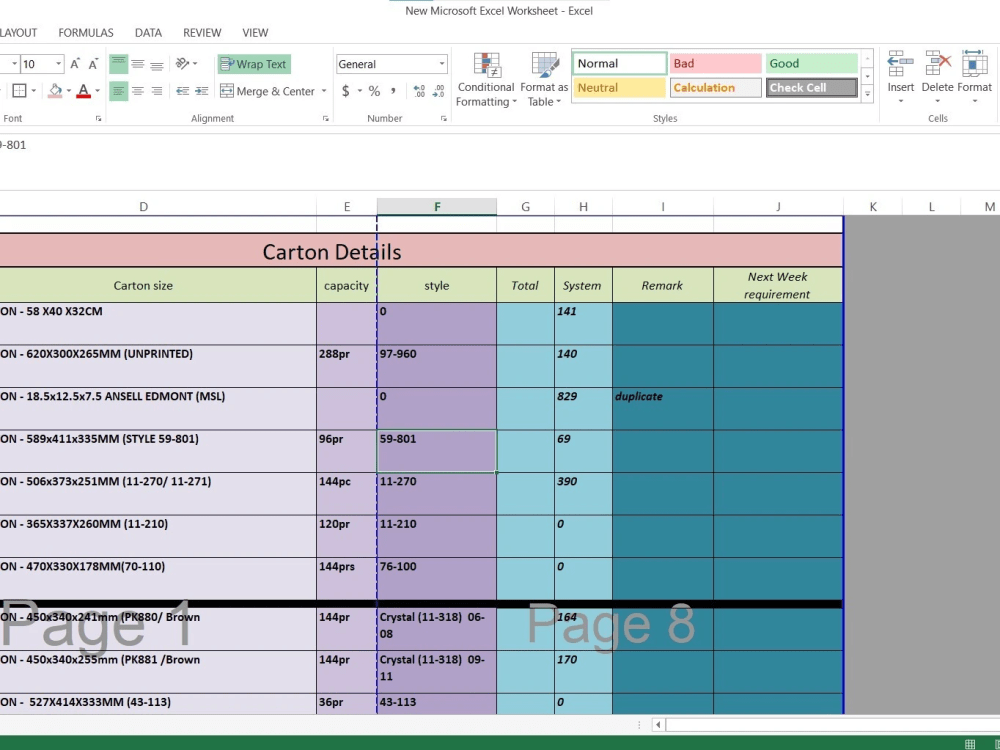Click the Orientation text rotation icon

[x=182, y=64]
